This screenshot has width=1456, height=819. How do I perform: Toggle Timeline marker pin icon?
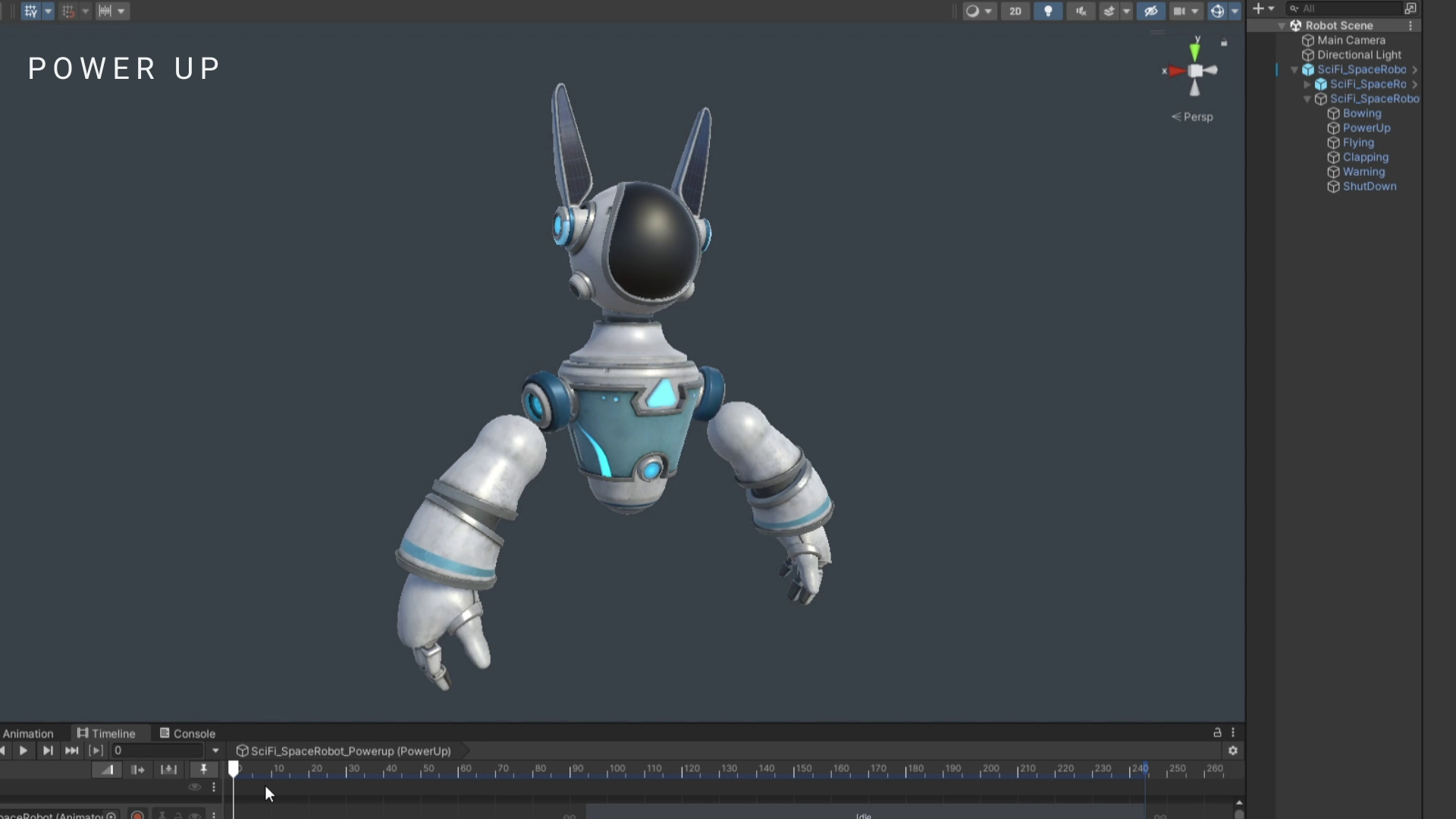pos(203,770)
